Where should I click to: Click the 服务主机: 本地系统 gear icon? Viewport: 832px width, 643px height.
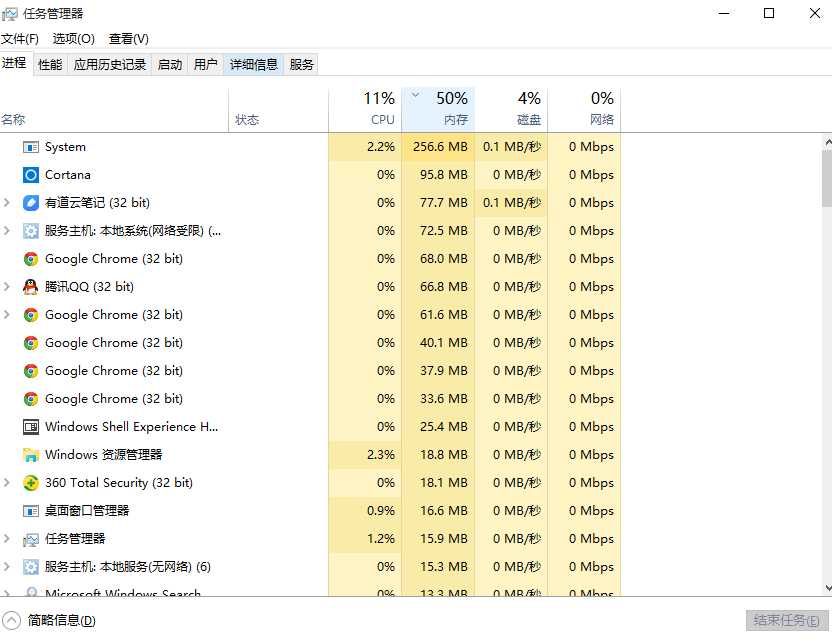click(x=31, y=231)
